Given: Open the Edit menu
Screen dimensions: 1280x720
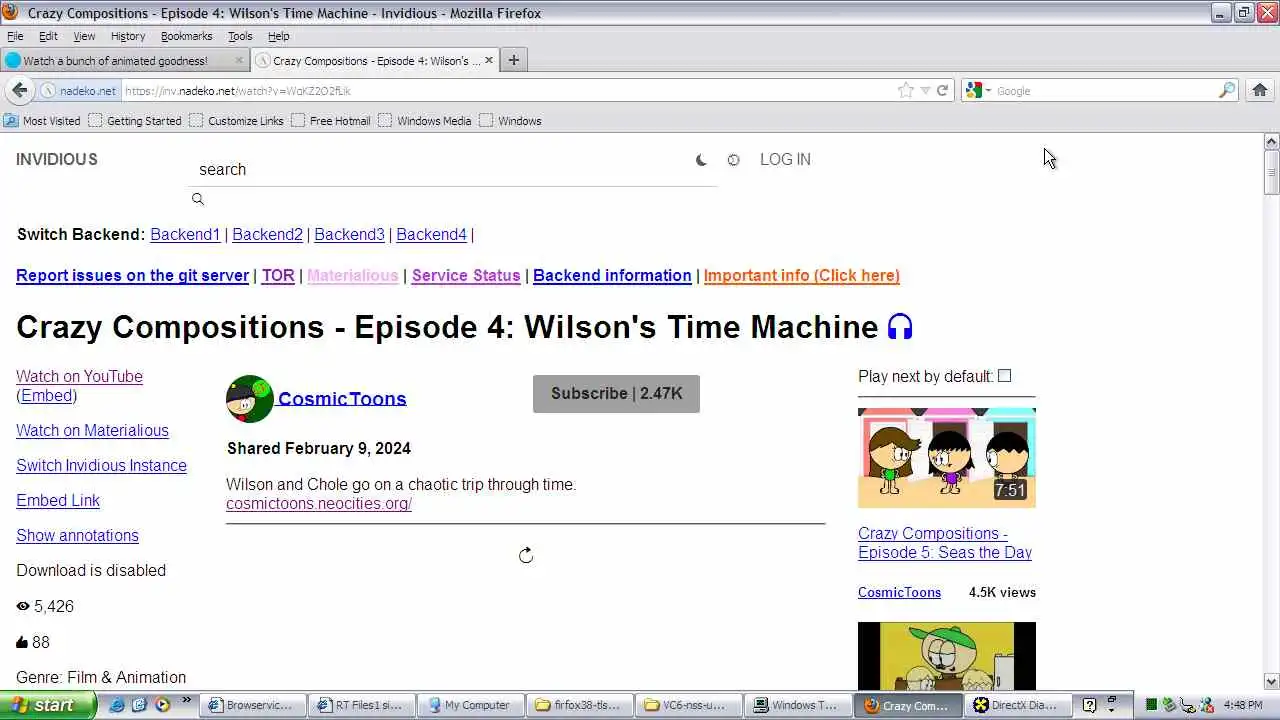Looking at the screenshot, I should (48, 36).
